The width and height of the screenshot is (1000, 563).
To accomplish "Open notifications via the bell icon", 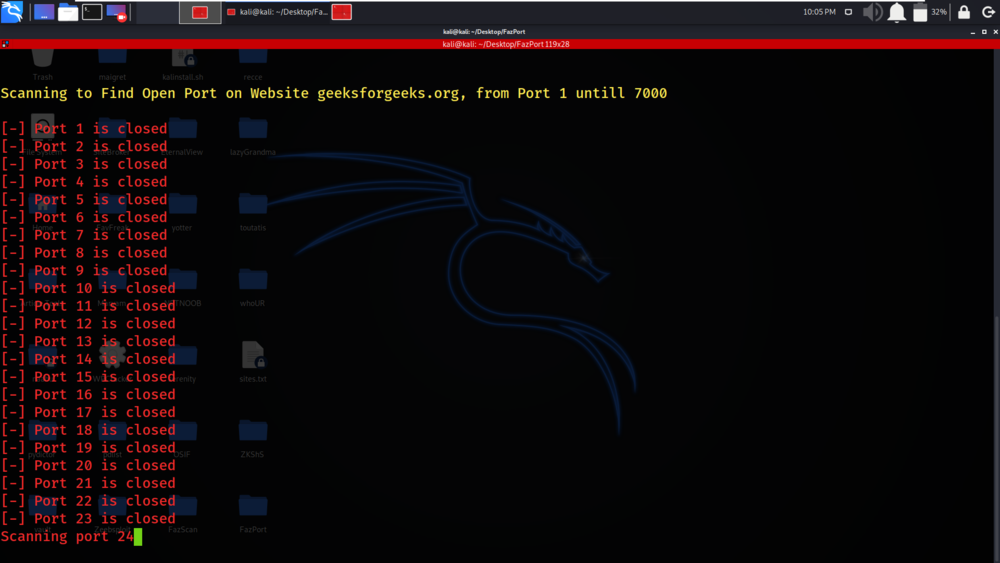I will click(897, 12).
